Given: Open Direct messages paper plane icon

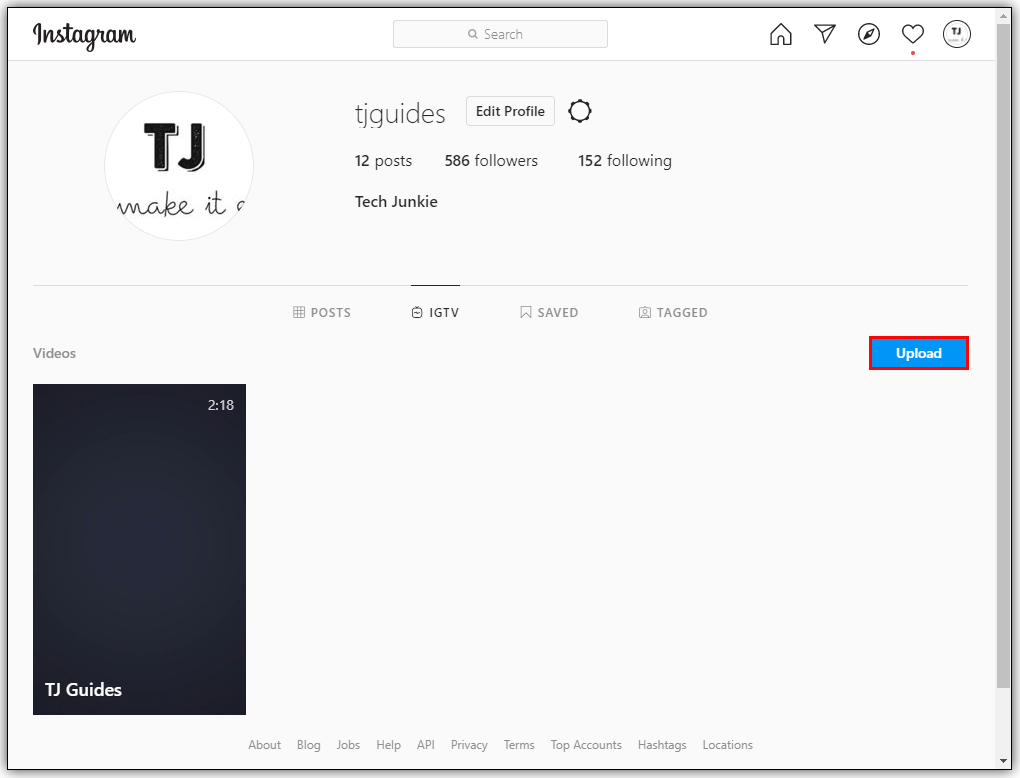Looking at the screenshot, I should click(x=825, y=35).
